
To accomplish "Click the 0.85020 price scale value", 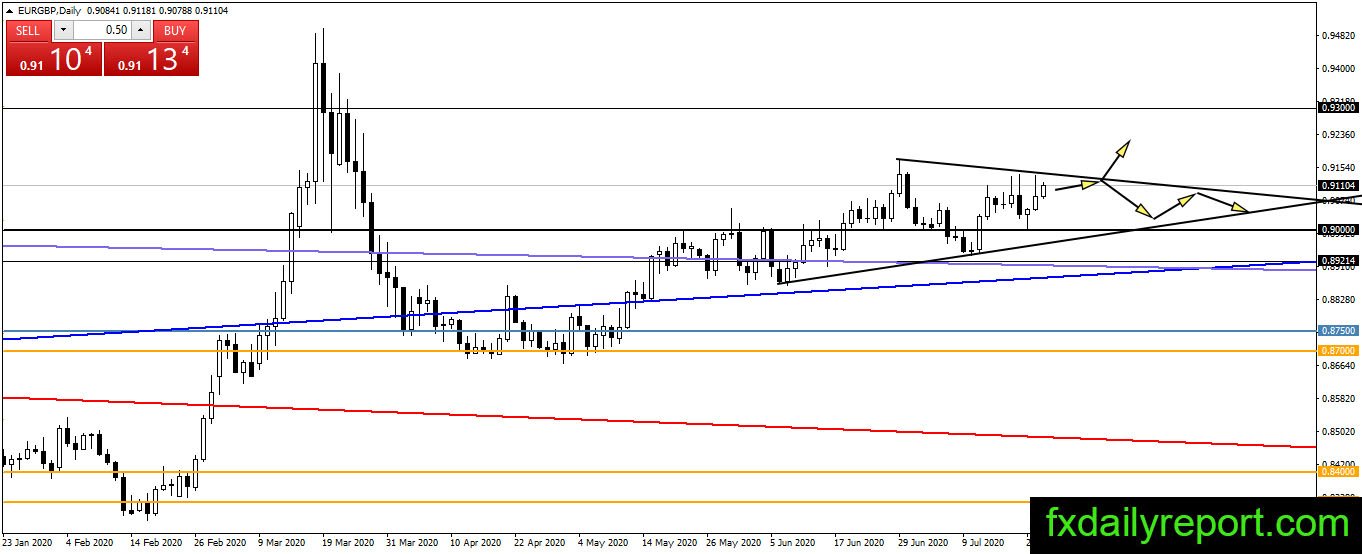I will pos(1338,431).
